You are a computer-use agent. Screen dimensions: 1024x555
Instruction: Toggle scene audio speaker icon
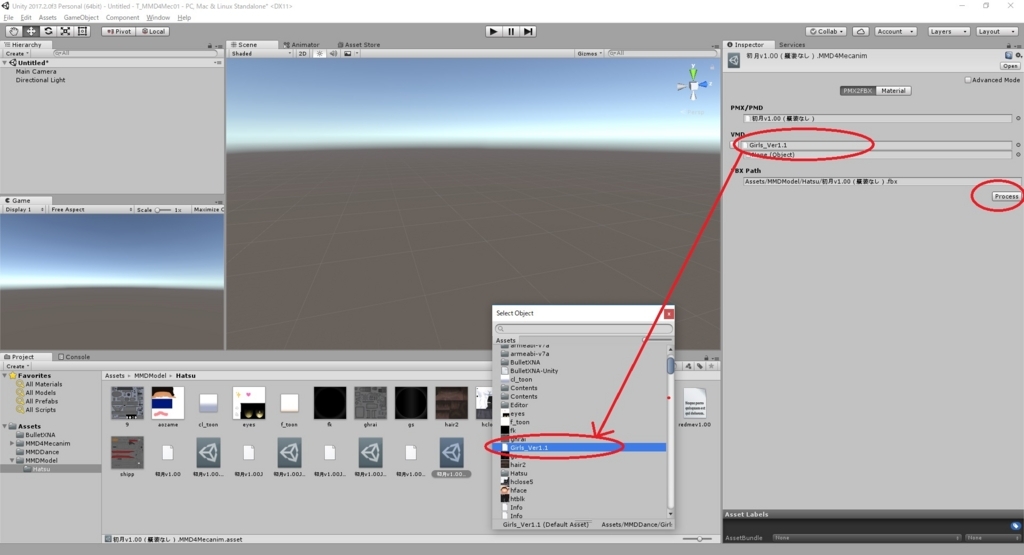point(334,54)
